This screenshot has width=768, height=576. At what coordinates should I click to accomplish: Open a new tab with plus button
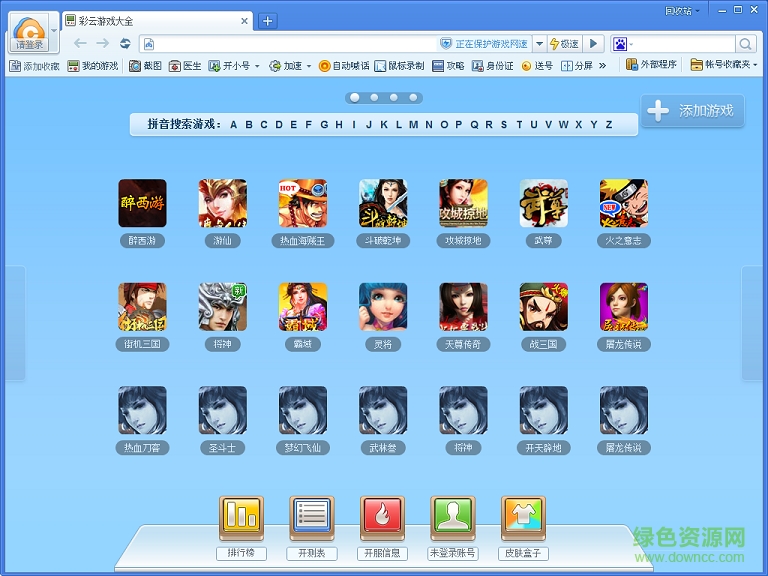[x=267, y=21]
